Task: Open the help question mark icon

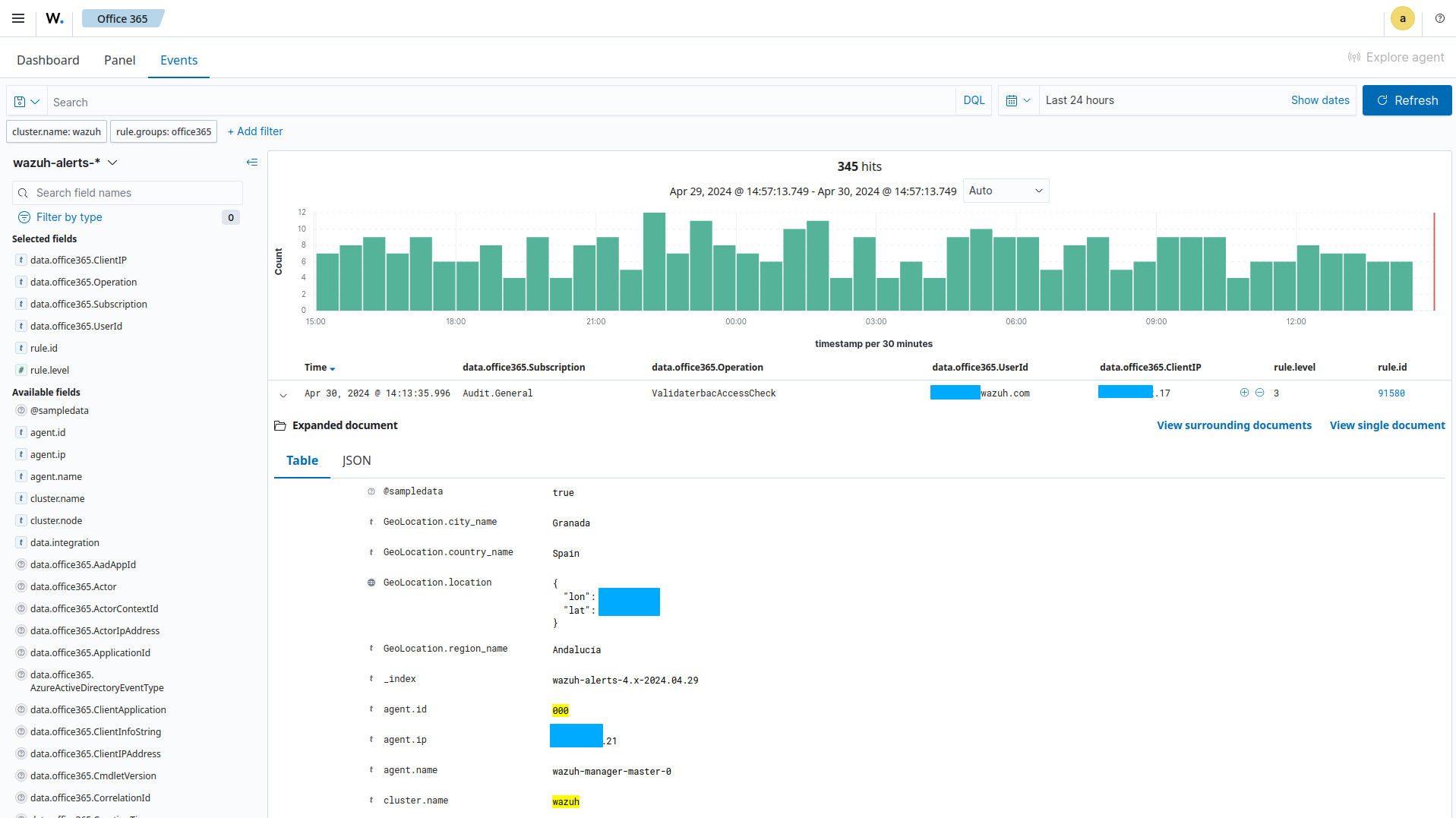Action: click(x=1439, y=18)
